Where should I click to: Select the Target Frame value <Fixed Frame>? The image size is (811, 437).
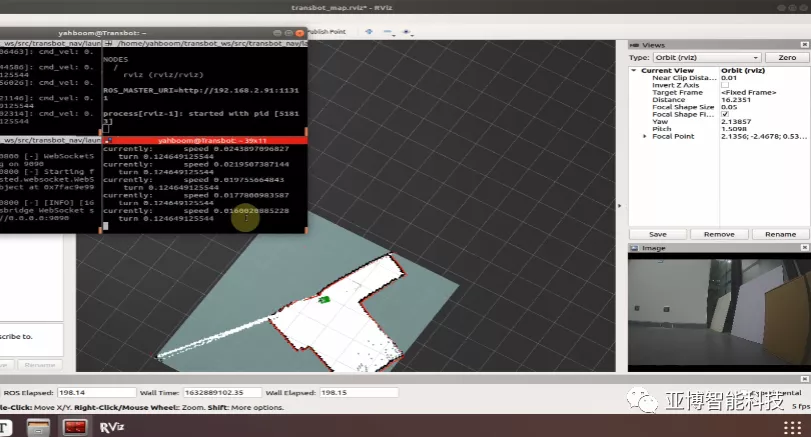[748, 92]
